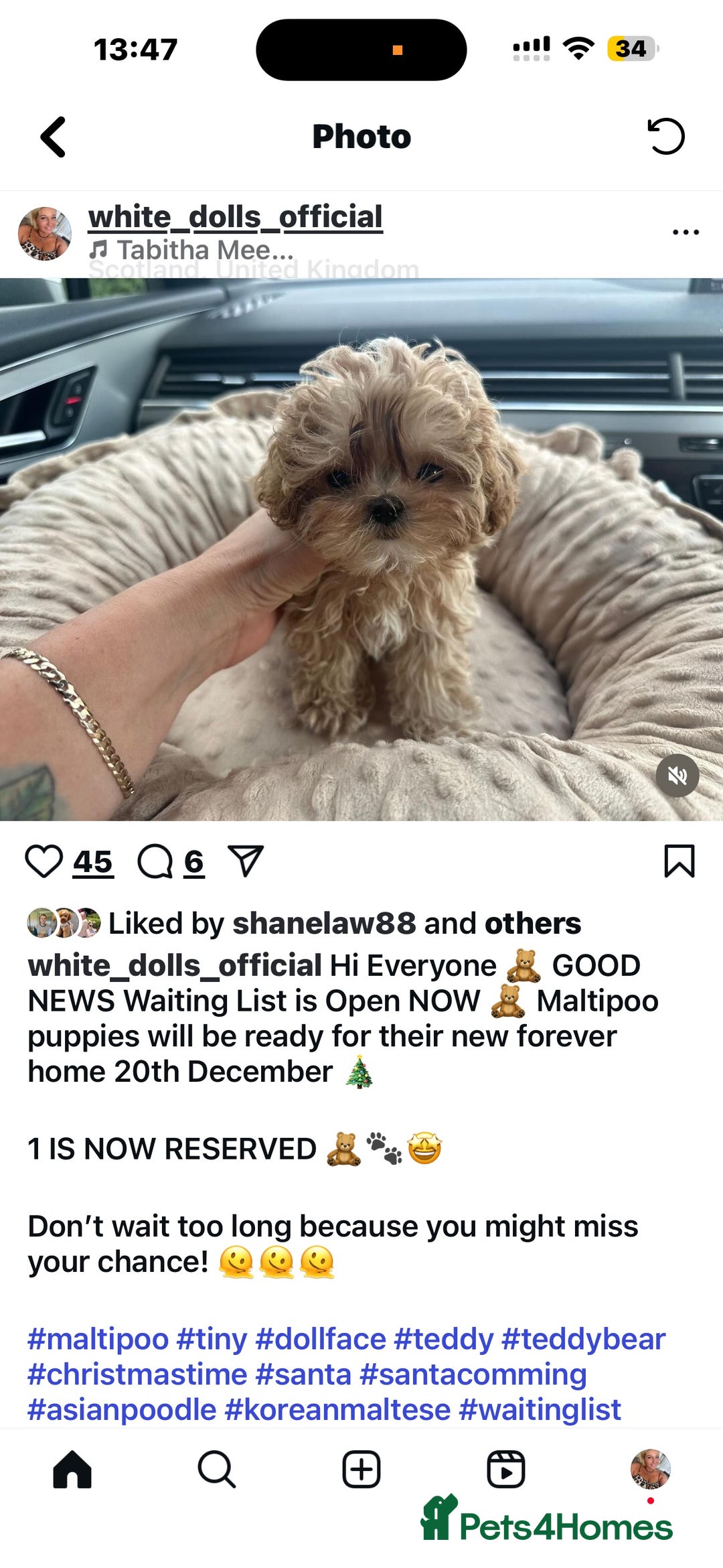Open comments via the speech bubble icon
The image size is (723, 1568).
point(155,861)
